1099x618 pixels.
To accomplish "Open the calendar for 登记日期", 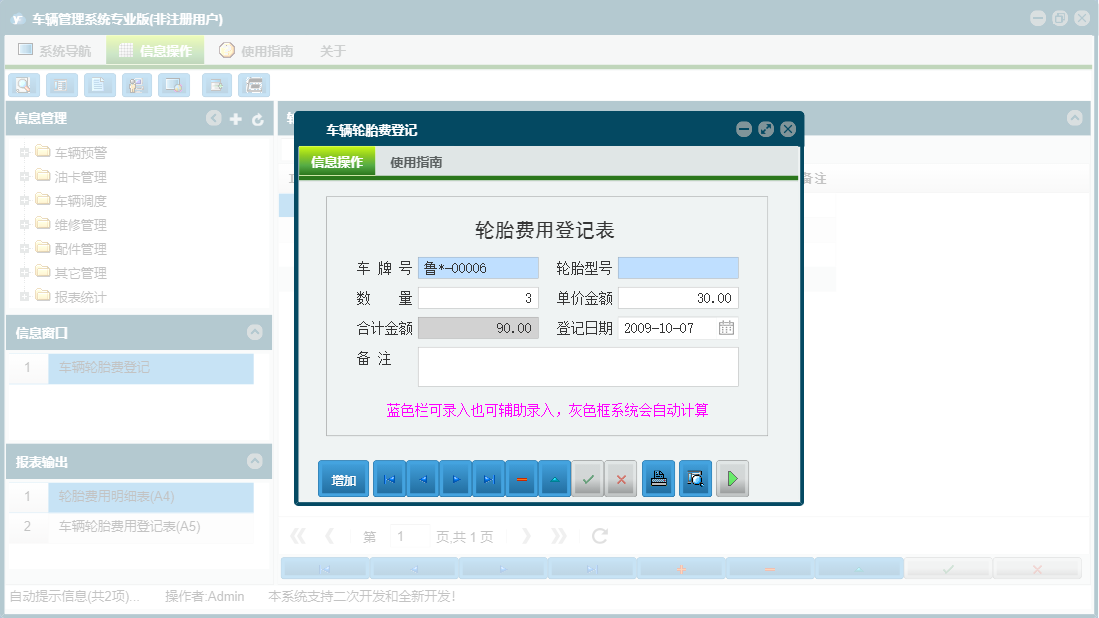I will pos(727,327).
